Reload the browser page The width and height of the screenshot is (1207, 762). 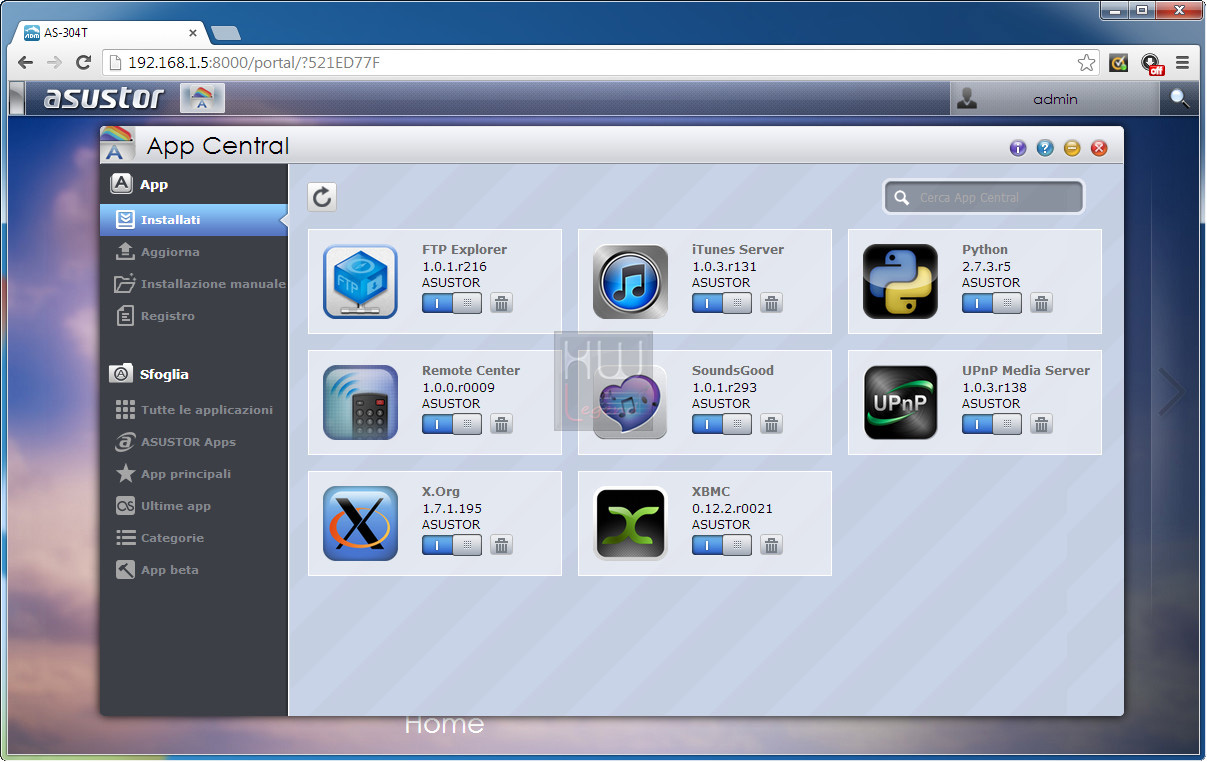pos(84,63)
